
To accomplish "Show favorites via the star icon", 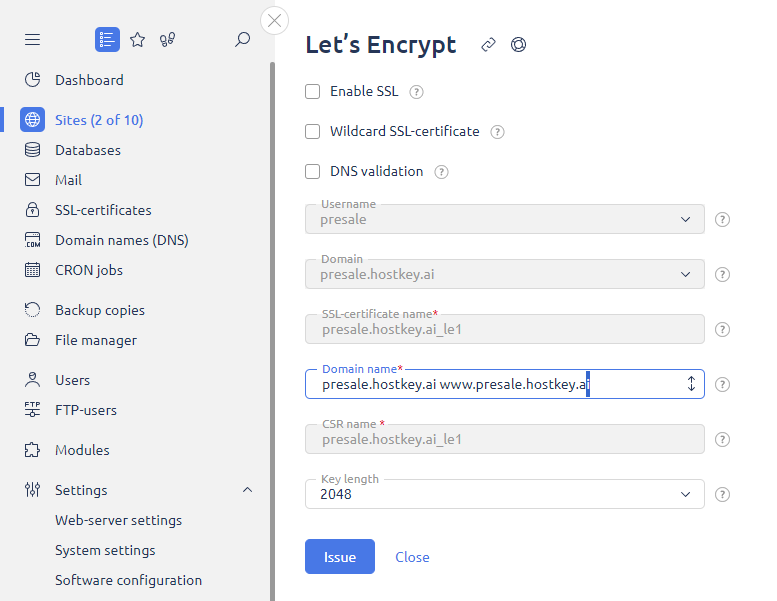I will pos(138,40).
